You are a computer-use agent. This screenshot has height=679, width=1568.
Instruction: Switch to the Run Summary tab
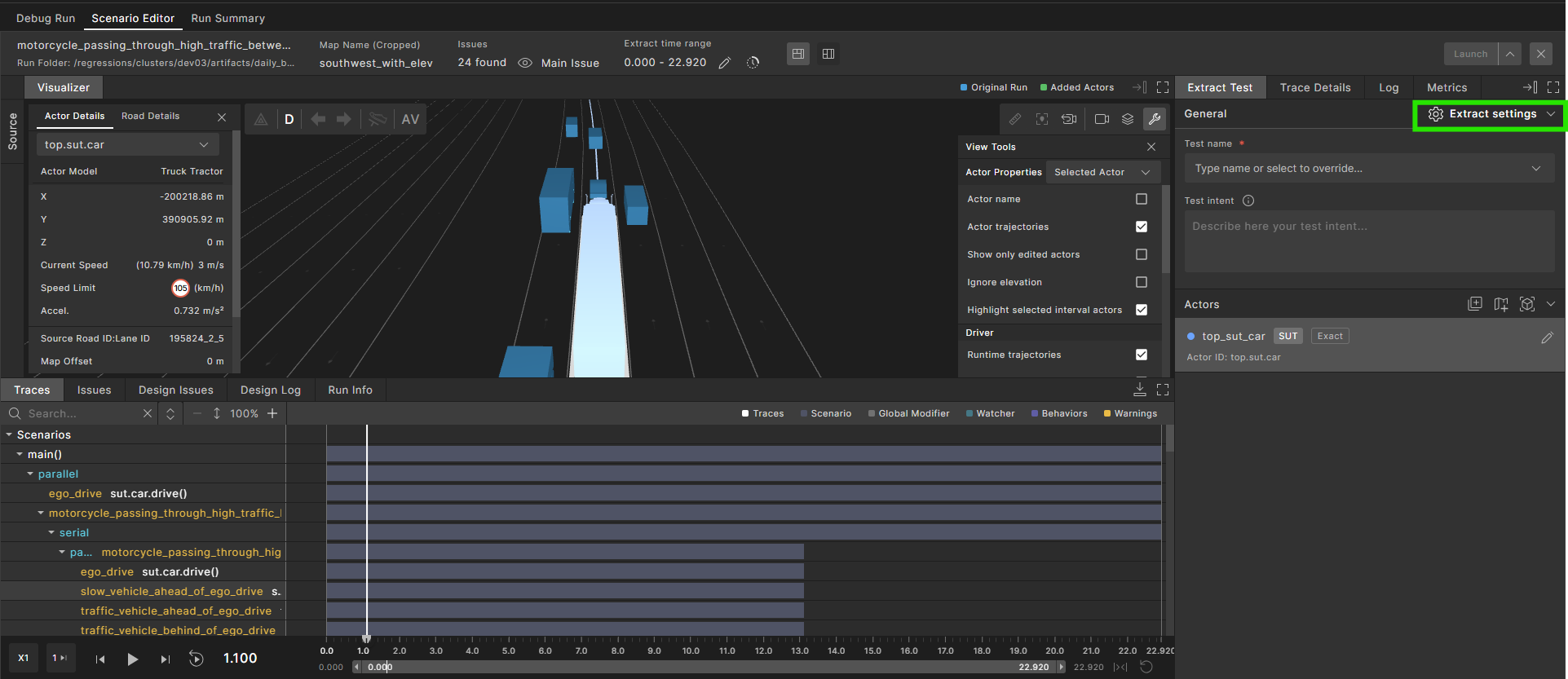(227, 18)
